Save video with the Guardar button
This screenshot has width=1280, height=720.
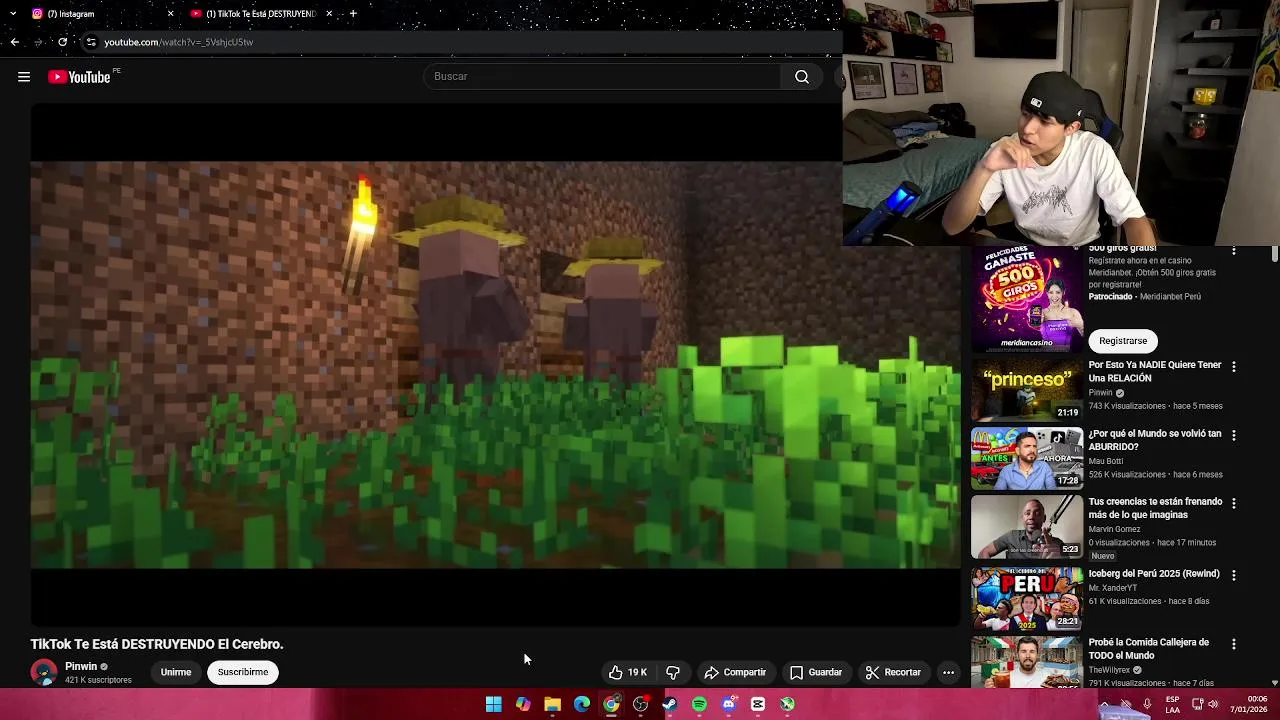816,672
